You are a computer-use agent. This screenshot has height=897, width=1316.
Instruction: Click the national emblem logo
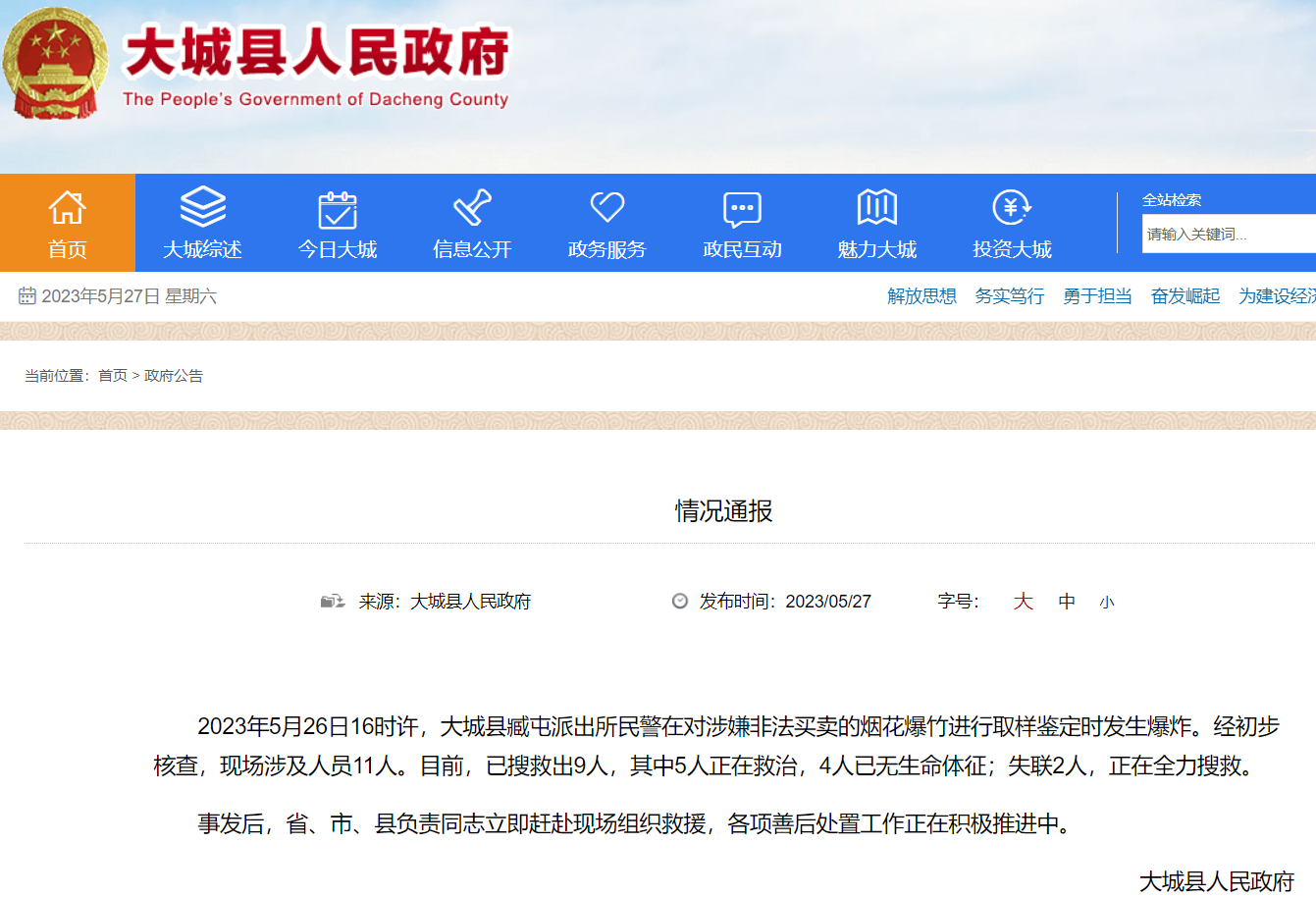(x=55, y=65)
